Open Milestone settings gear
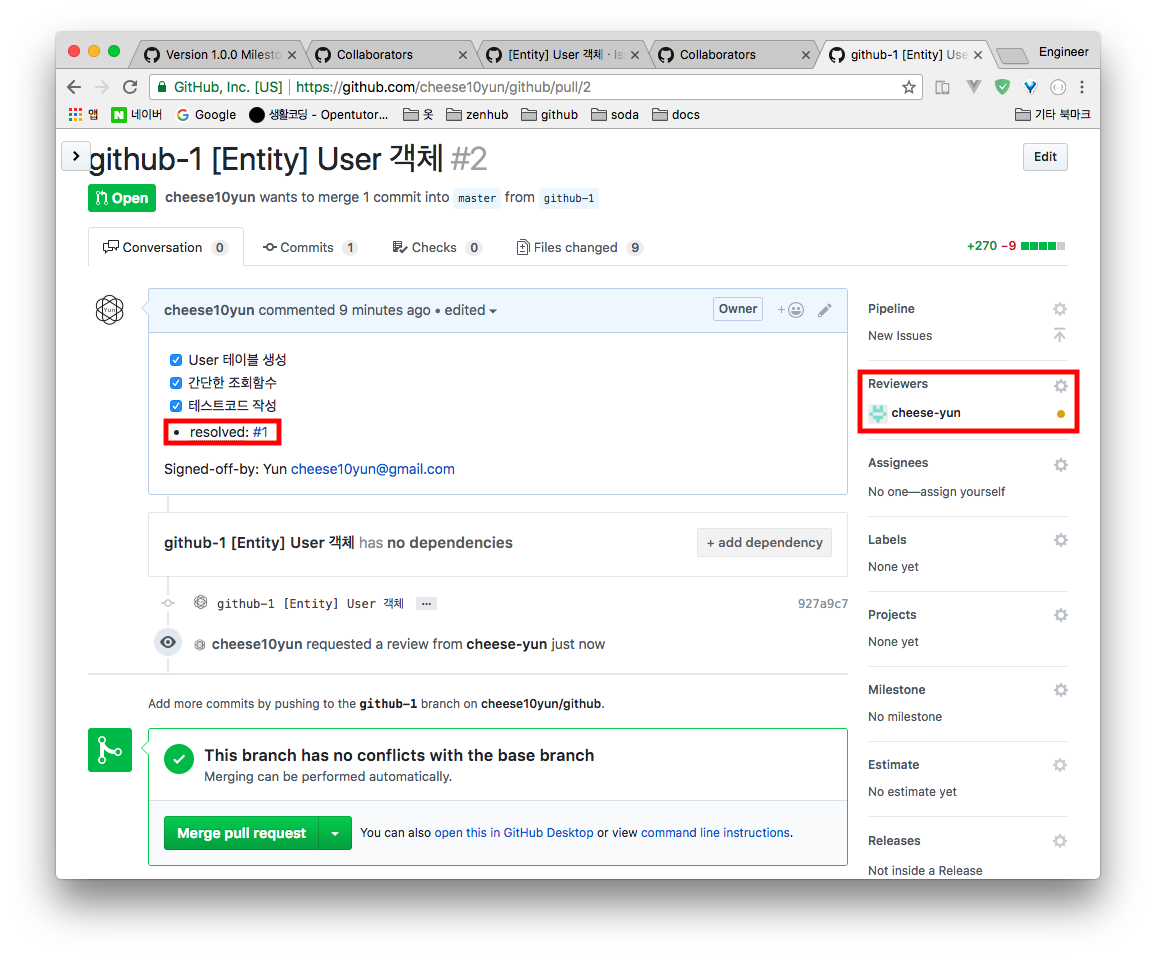Screen dimensions: 1156x959 [1060, 690]
